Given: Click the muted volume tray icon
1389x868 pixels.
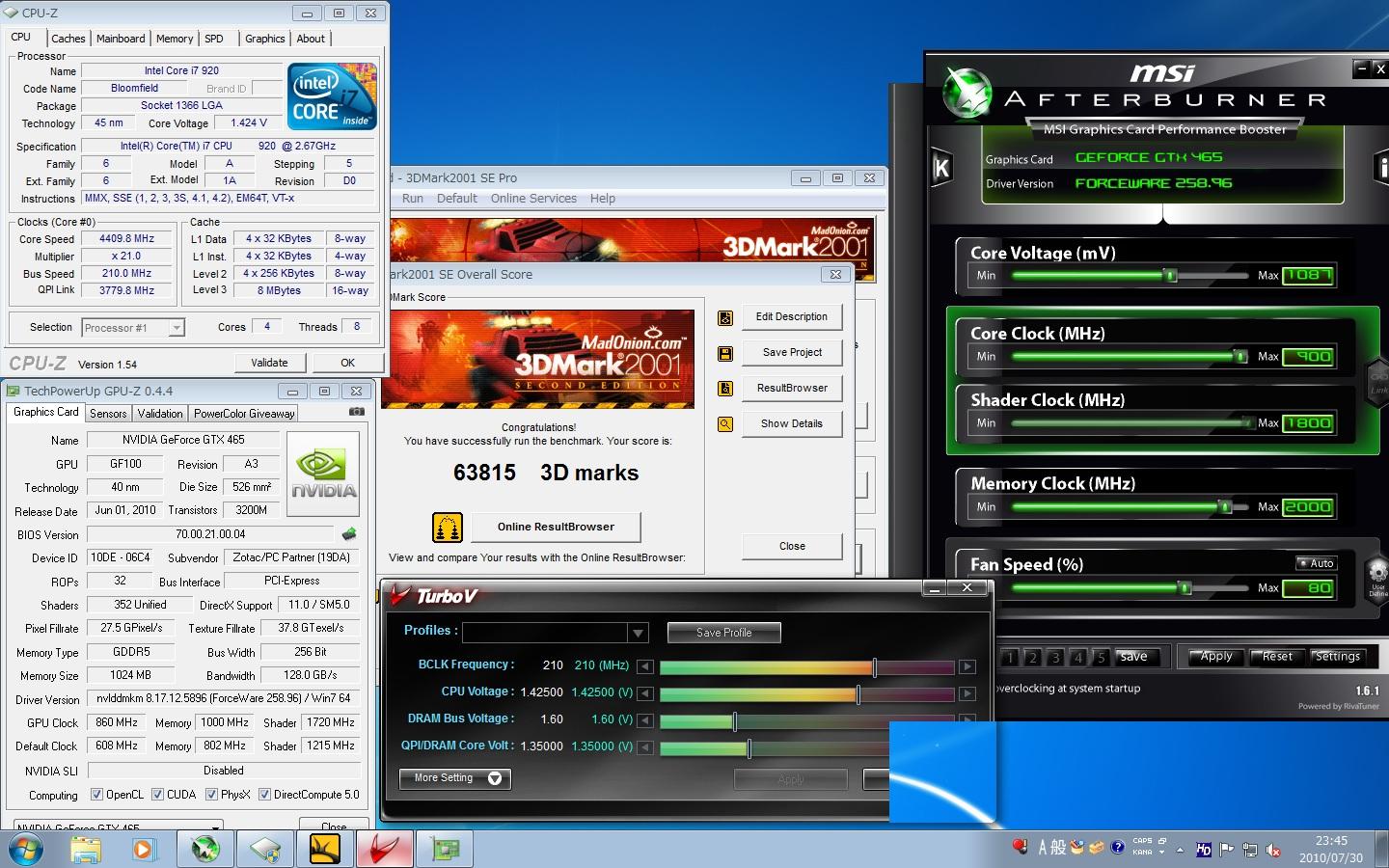Looking at the screenshot, I should [1273, 850].
